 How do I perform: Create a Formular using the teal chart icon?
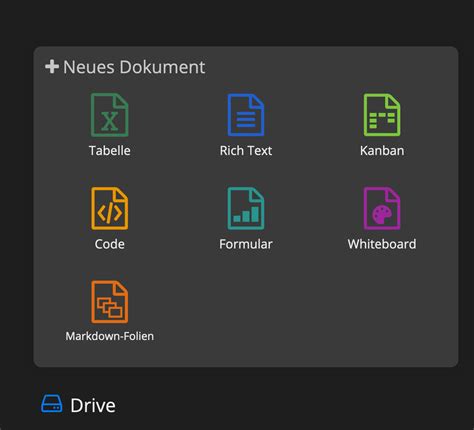tap(246, 208)
